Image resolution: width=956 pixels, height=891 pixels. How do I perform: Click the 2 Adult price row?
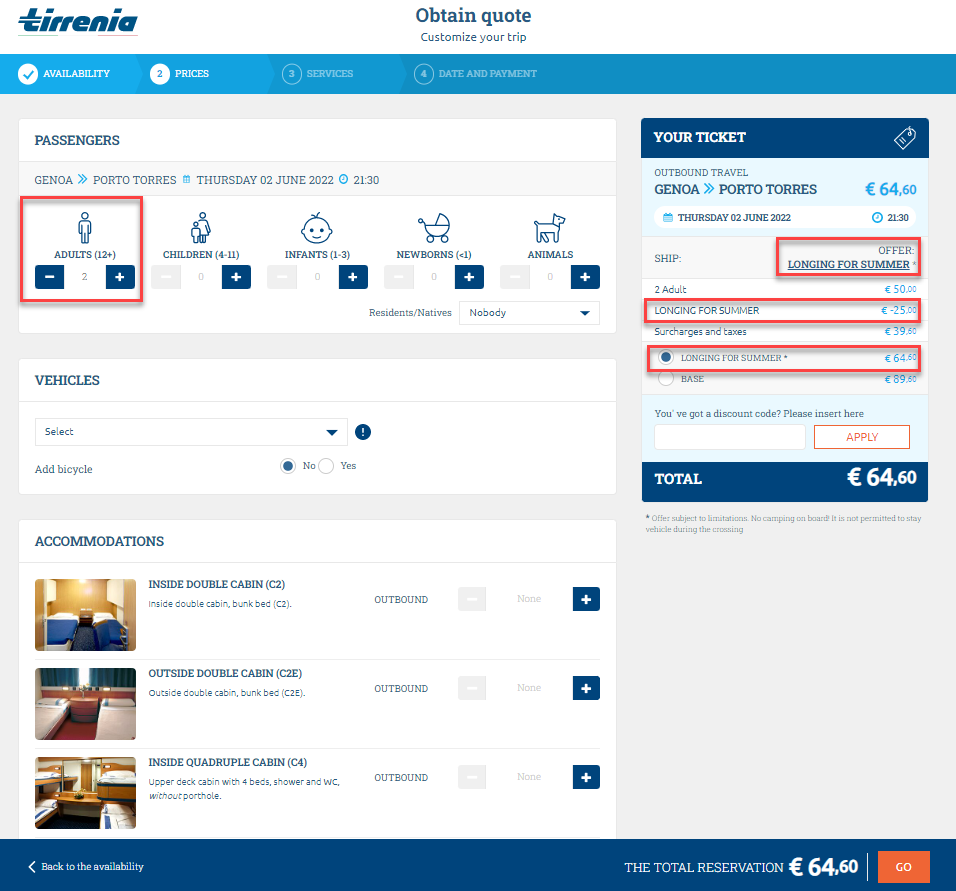click(785, 289)
